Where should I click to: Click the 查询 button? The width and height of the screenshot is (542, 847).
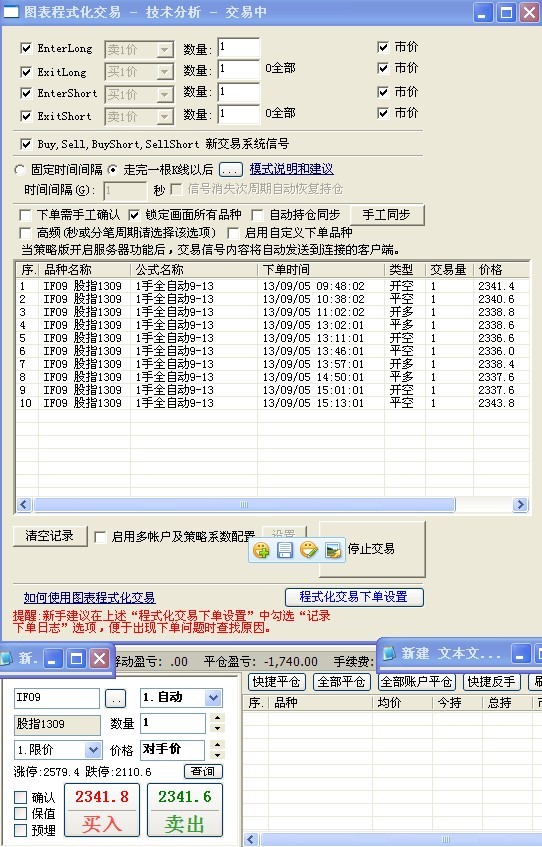coord(203,771)
